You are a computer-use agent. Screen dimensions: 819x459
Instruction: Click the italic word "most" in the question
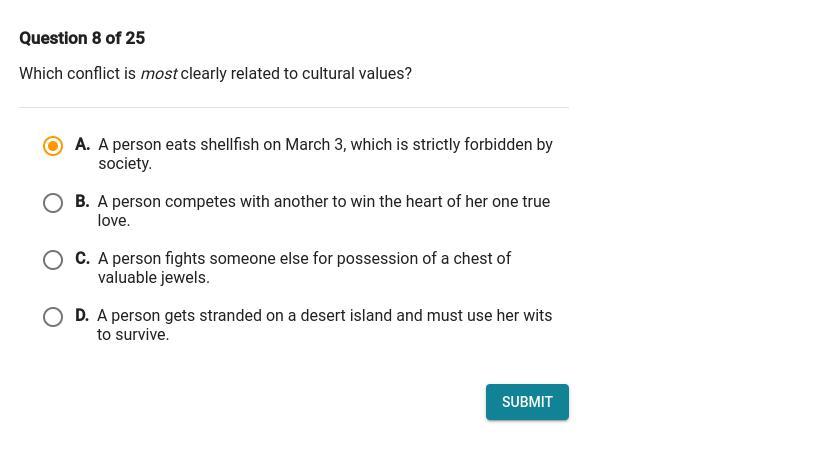[158, 74]
